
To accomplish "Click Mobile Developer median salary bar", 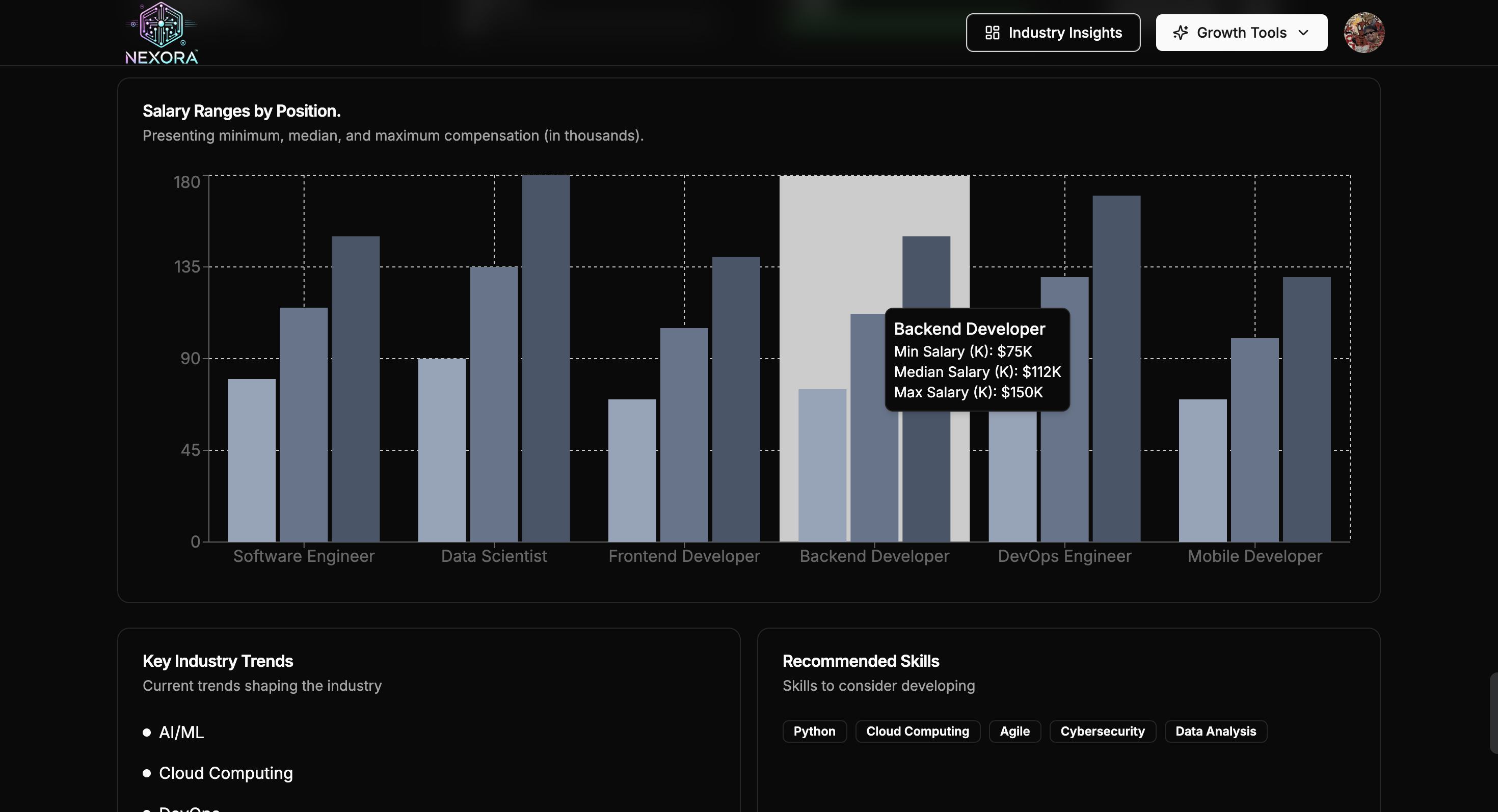I will pos(1254,440).
